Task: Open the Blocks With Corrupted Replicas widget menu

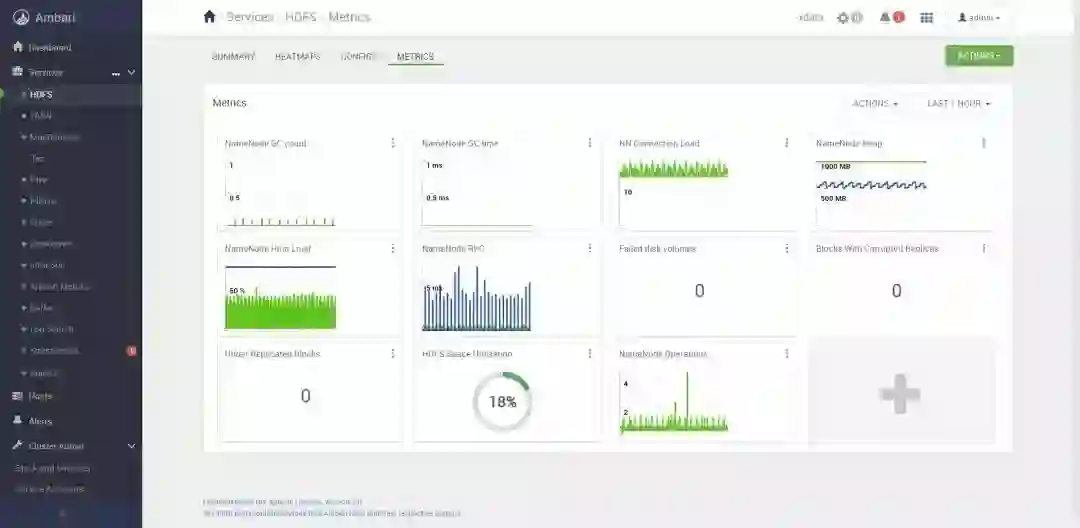Action: [984, 249]
